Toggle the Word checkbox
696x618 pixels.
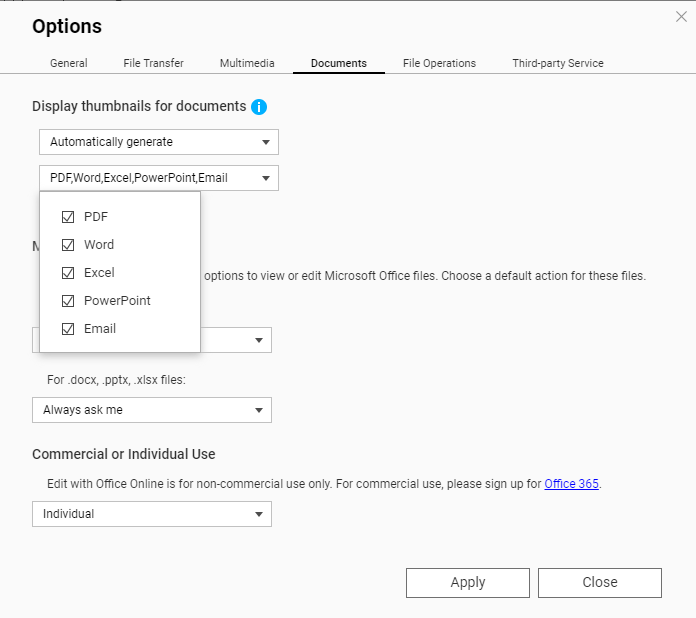[68, 245]
